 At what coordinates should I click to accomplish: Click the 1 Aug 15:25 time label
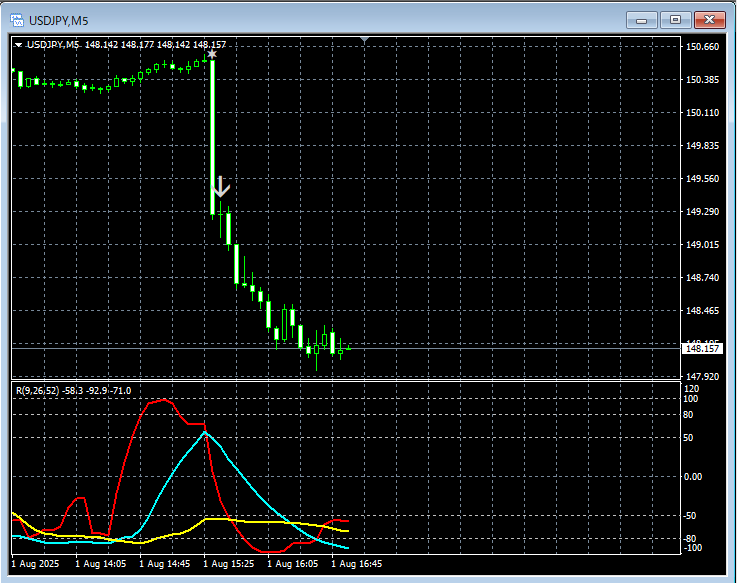229,564
